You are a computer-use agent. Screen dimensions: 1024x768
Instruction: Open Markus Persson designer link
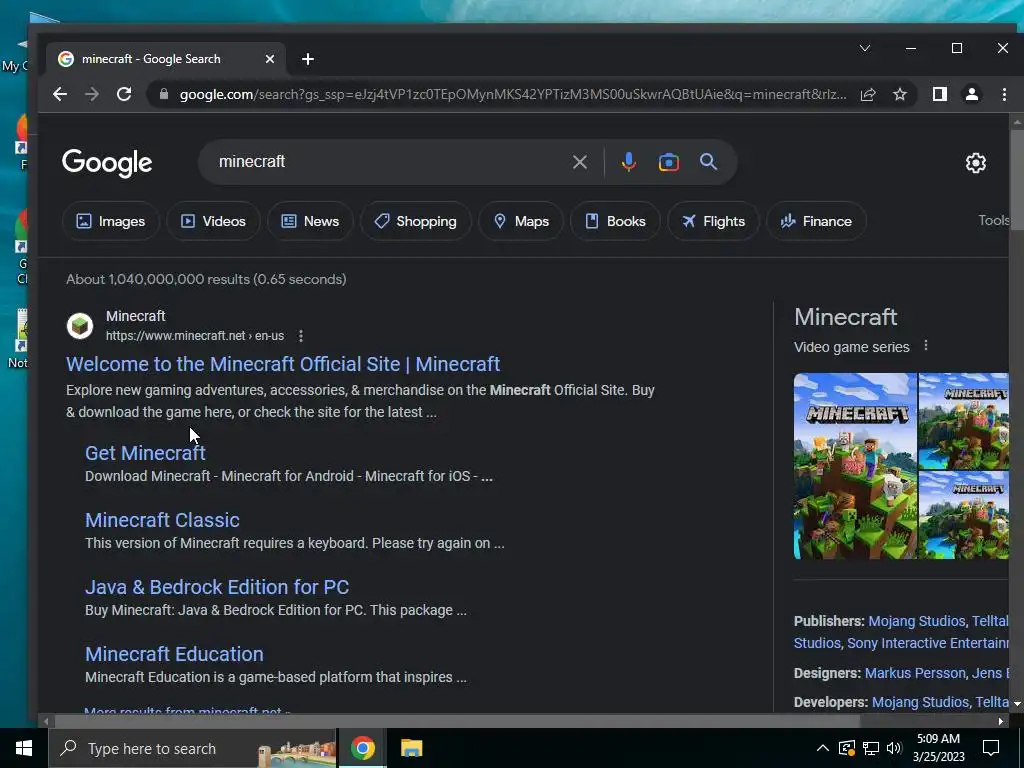(915, 673)
